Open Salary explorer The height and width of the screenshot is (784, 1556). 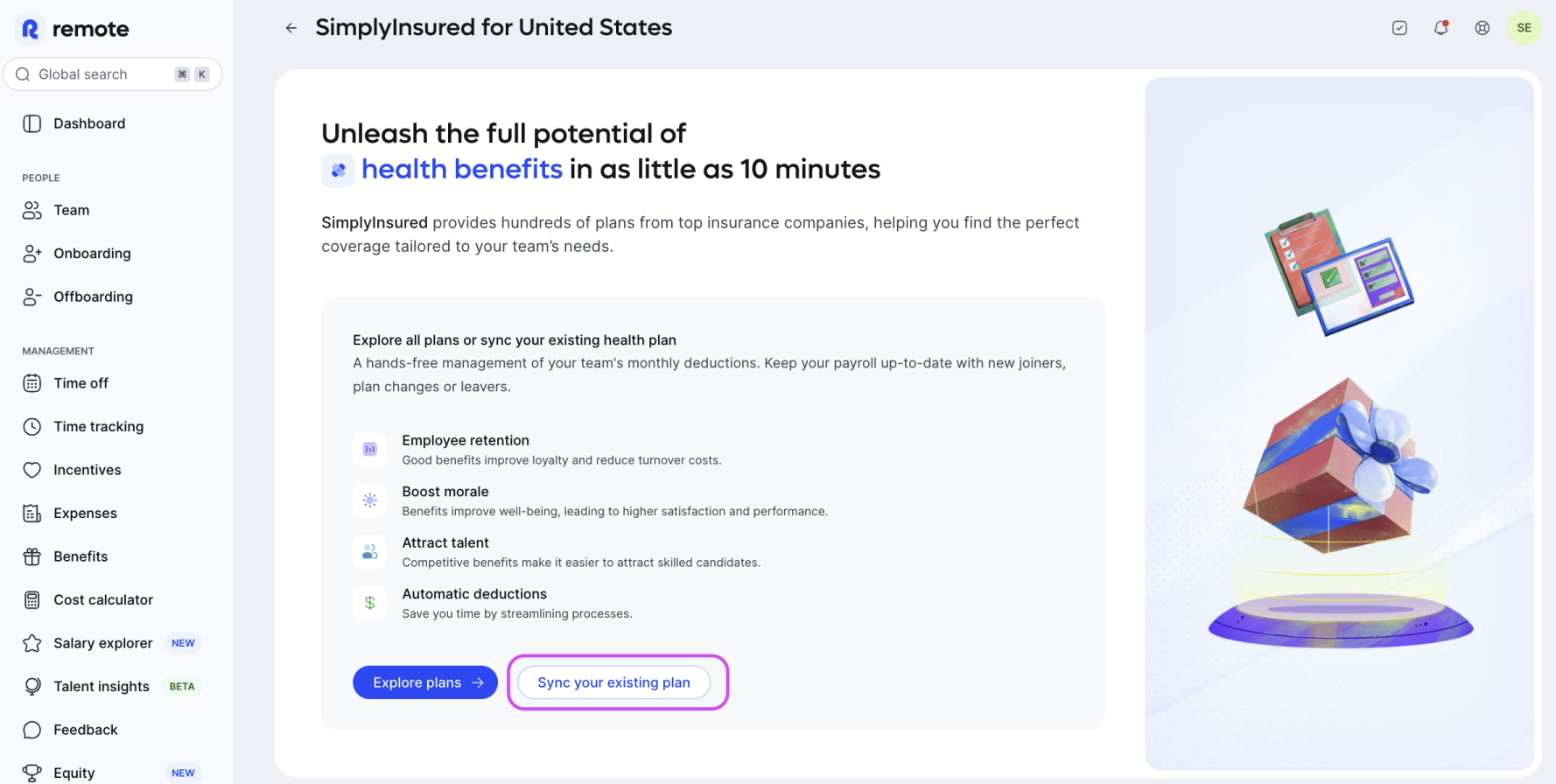[x=103, y=644]
